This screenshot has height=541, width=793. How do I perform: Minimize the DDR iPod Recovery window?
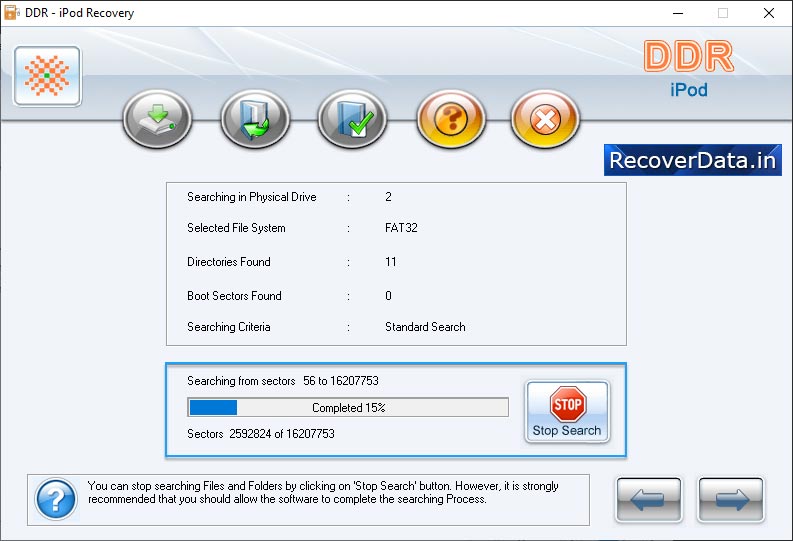click(x=678, y=13)
